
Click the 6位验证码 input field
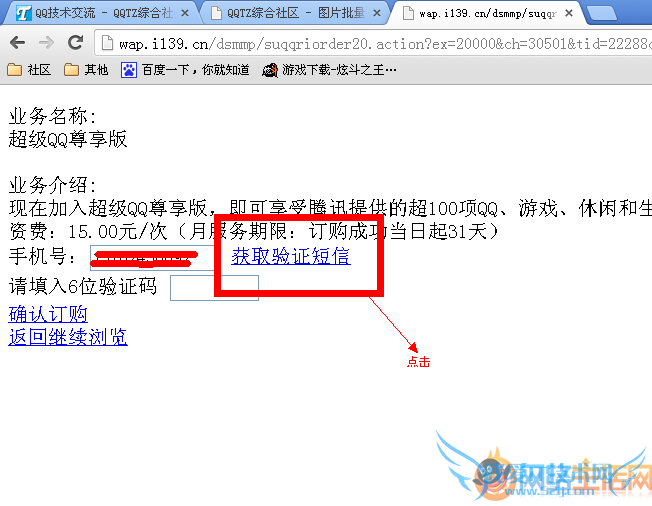pos(214,287)
